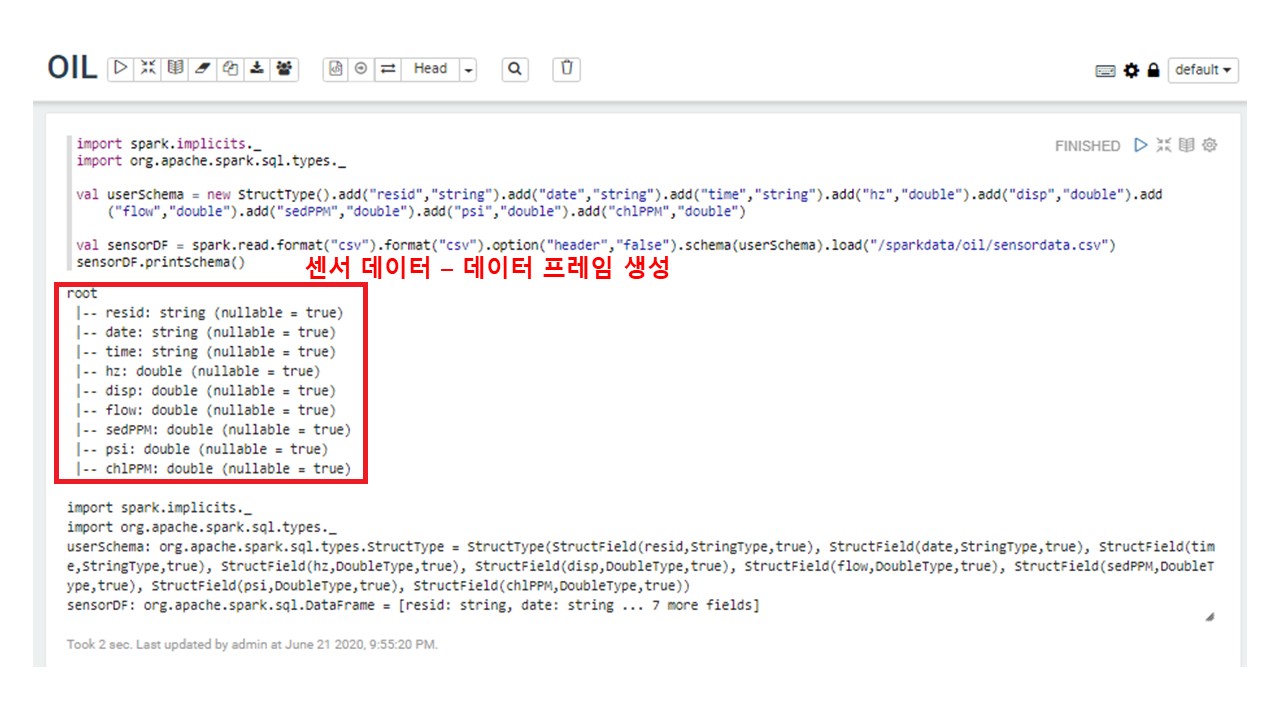Click the FINISHED status label
Viewport: 1280px width, 720px height.
1087,146
